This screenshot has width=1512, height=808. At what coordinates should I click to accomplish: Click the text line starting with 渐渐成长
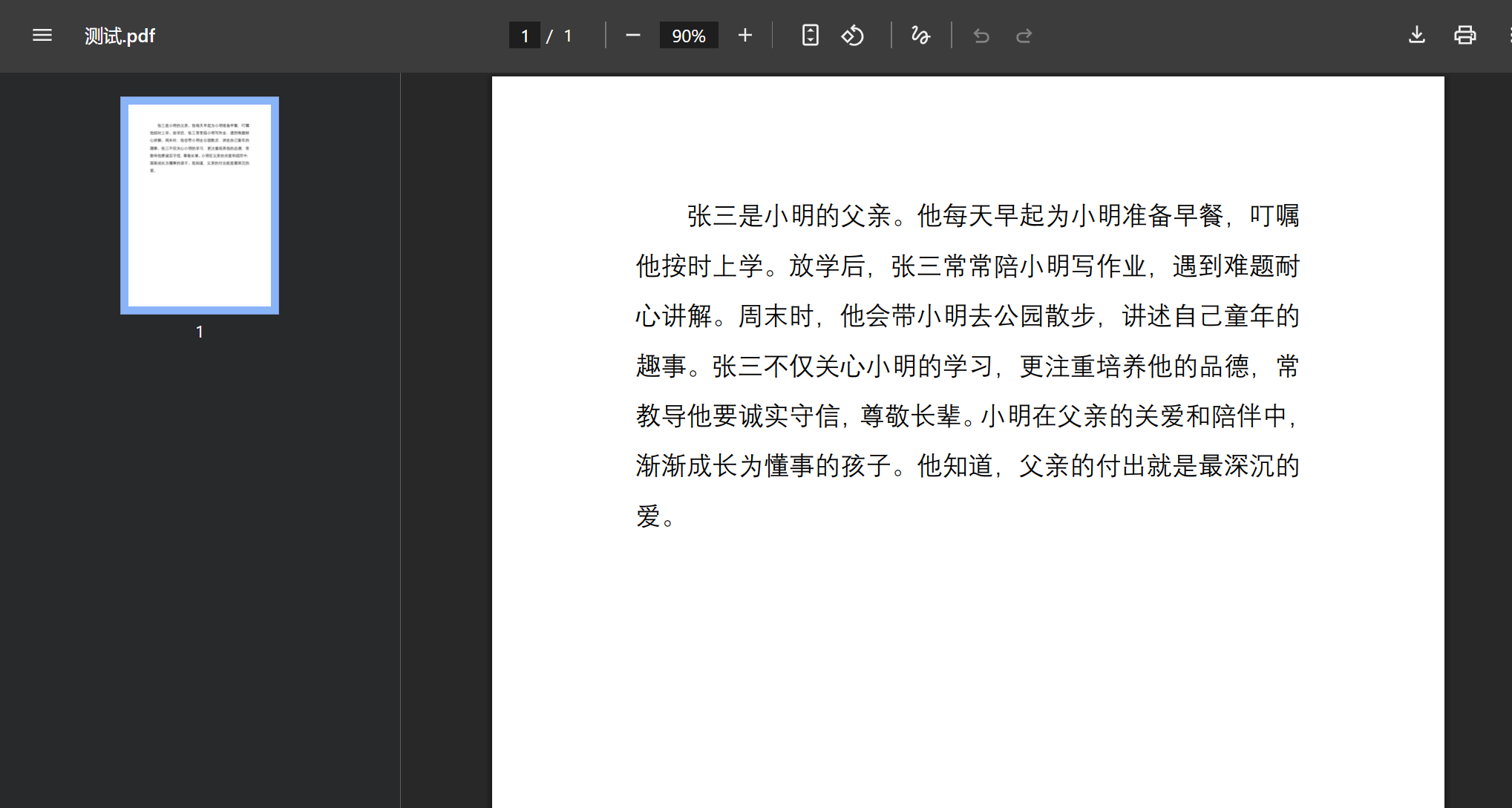(x=967, y=466)
